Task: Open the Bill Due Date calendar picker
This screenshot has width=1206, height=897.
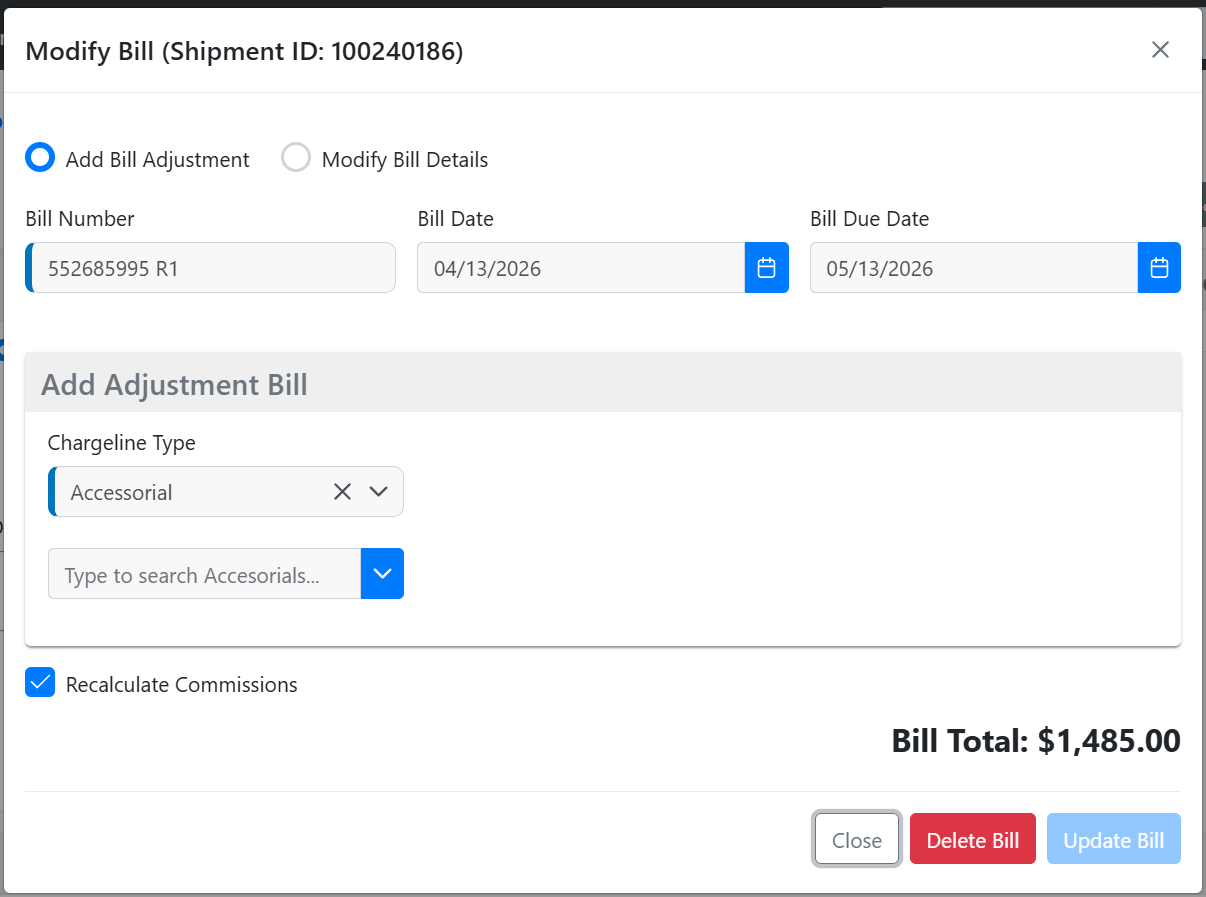Action: point(1159,268)
